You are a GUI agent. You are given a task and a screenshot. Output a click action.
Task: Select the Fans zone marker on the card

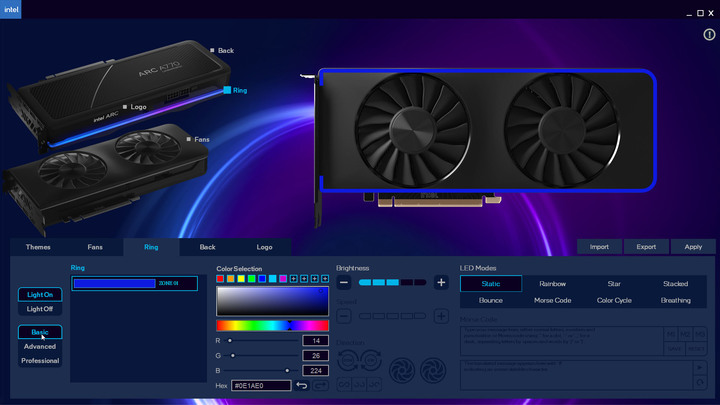tap(188, 139)
